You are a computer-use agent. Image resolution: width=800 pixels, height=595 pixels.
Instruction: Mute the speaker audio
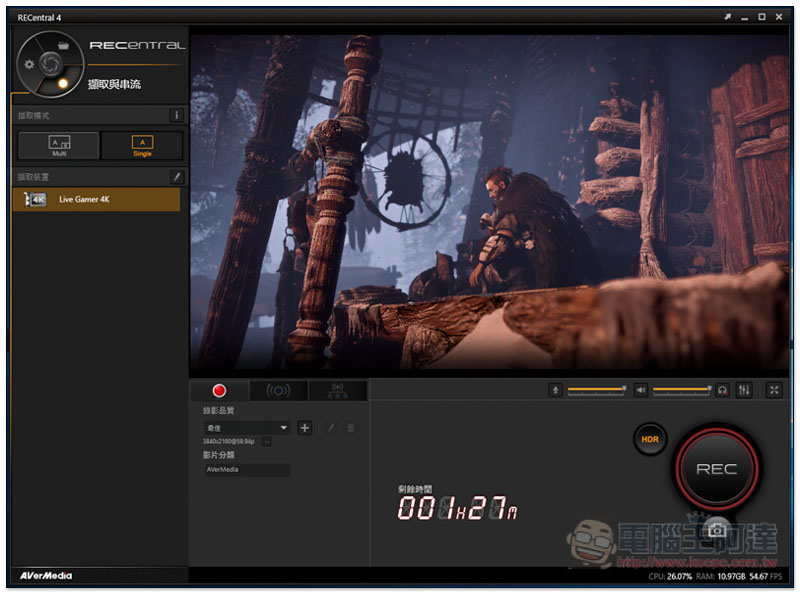pyautogui.click(x=641, y=390)
